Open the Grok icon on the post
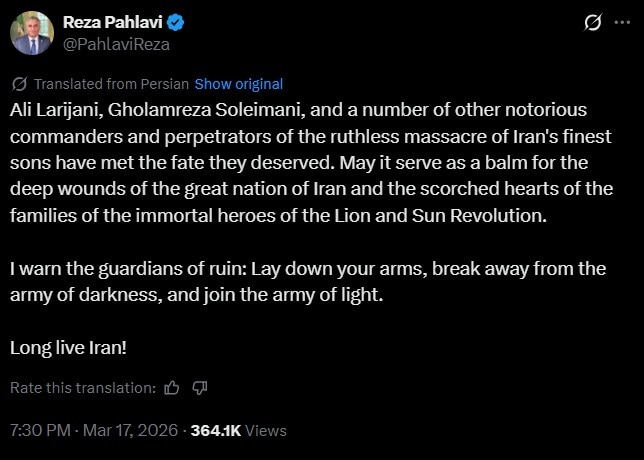The width and height of the screenshot is (644, 460). [592, 23]
